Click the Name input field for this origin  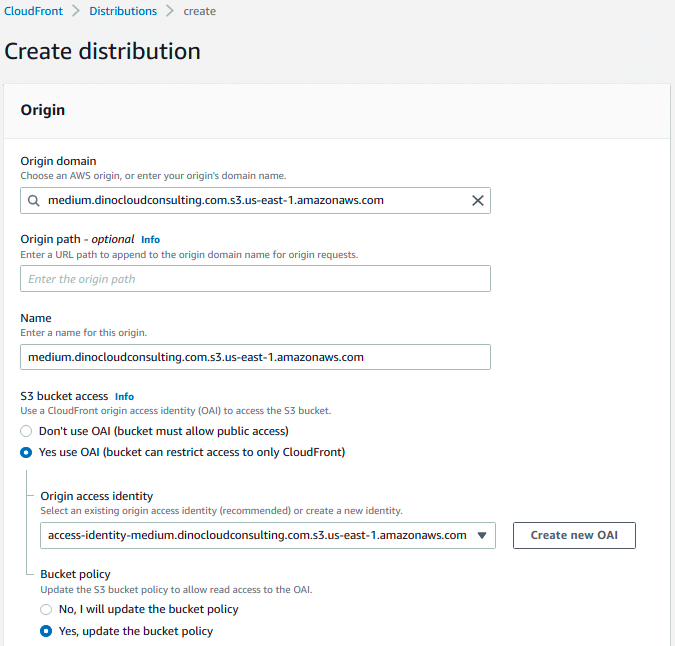tap(255, 357)
